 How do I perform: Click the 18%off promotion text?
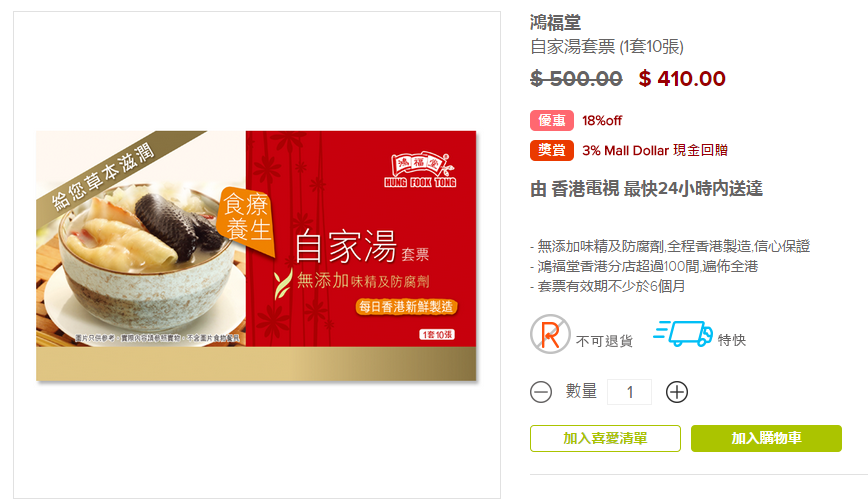[602, 121]
